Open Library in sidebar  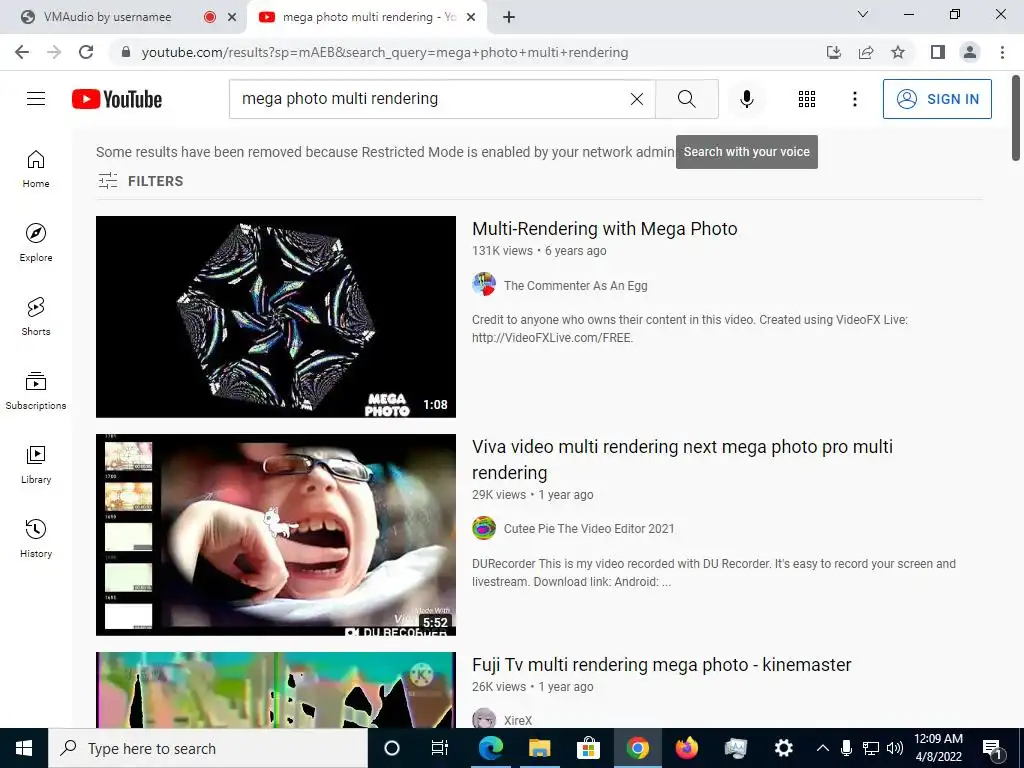[x=36, y=464]
